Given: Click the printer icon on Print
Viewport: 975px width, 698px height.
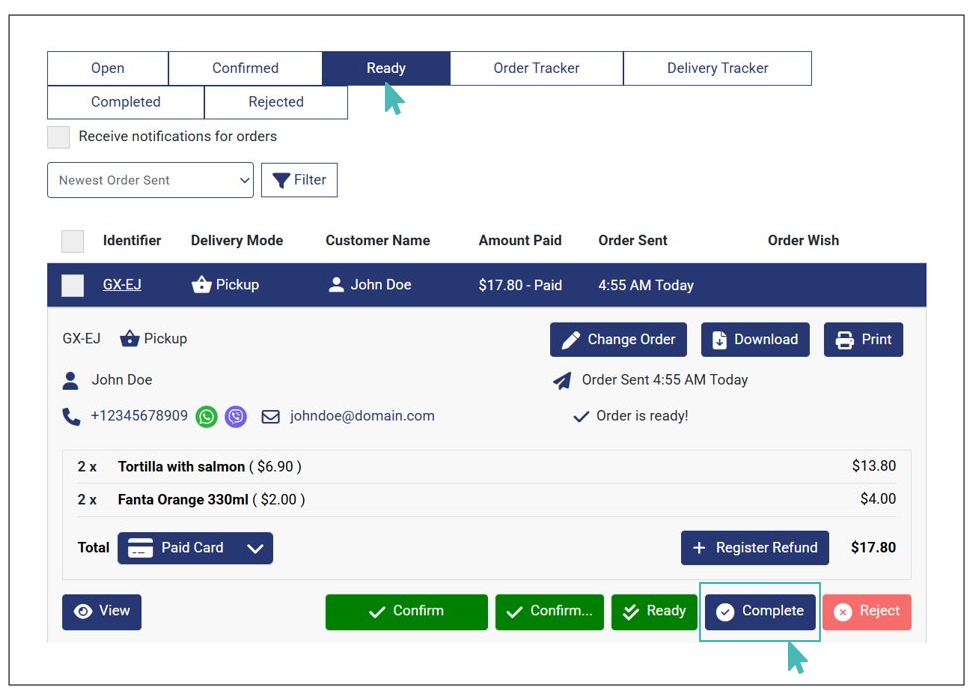Looking at the screenshot, I should pos(845,340).
